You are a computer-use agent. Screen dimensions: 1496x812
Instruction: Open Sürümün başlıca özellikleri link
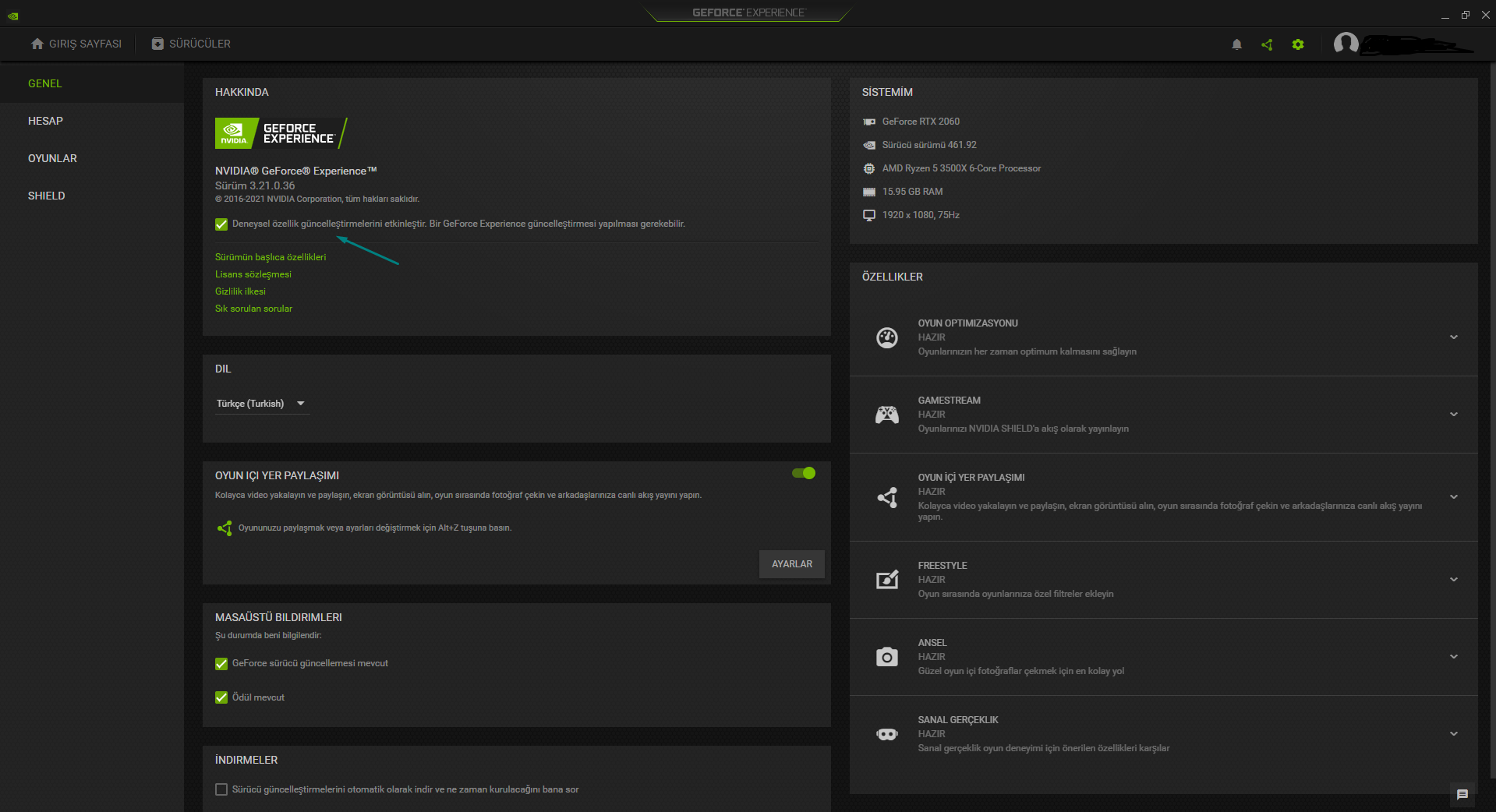click(x=271, y=257)
